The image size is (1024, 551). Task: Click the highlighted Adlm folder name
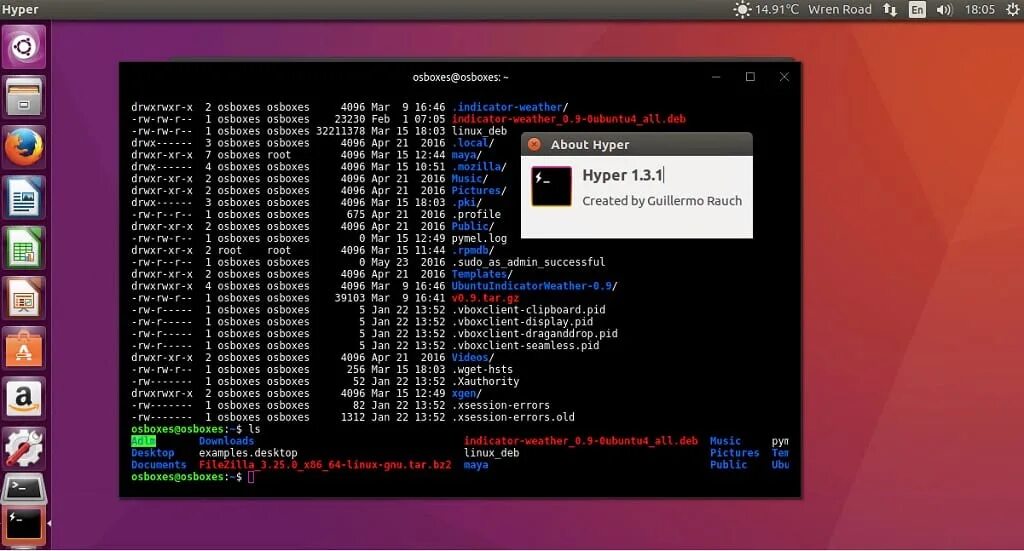(143, 441)
